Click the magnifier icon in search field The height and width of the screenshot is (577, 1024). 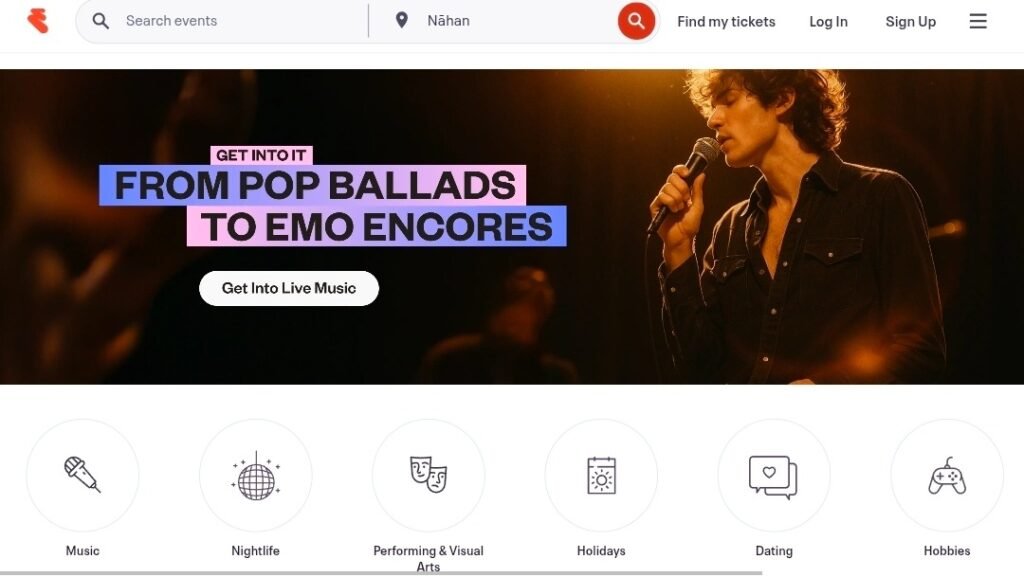tap(101, 21)
